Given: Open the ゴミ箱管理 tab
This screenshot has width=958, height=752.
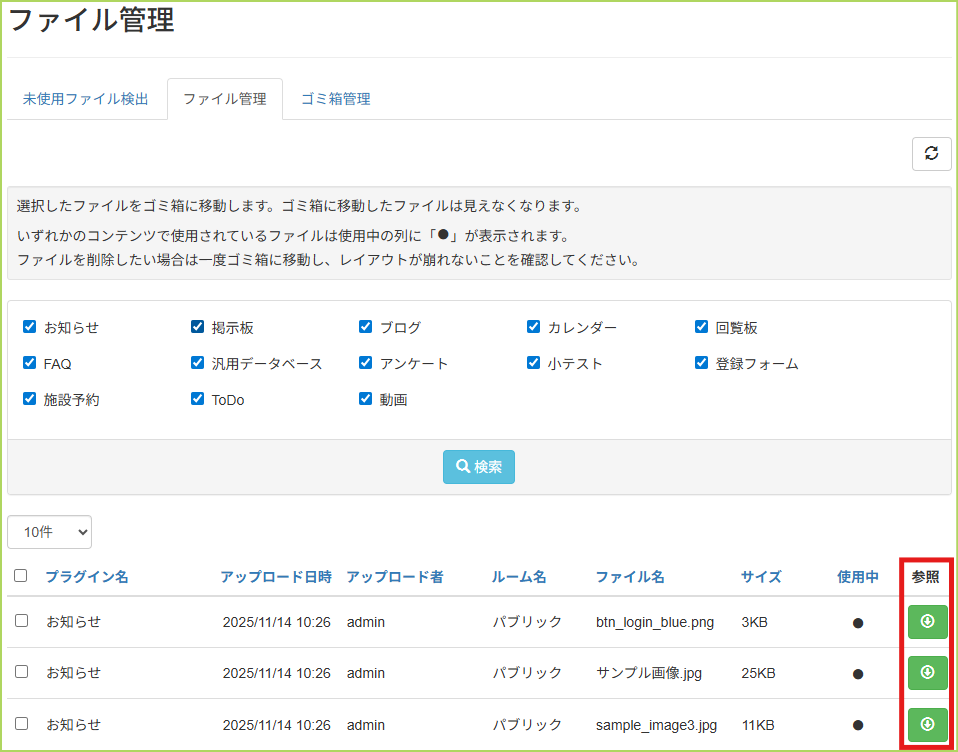Looking at the screenshot, I should [x=336, y=99].
